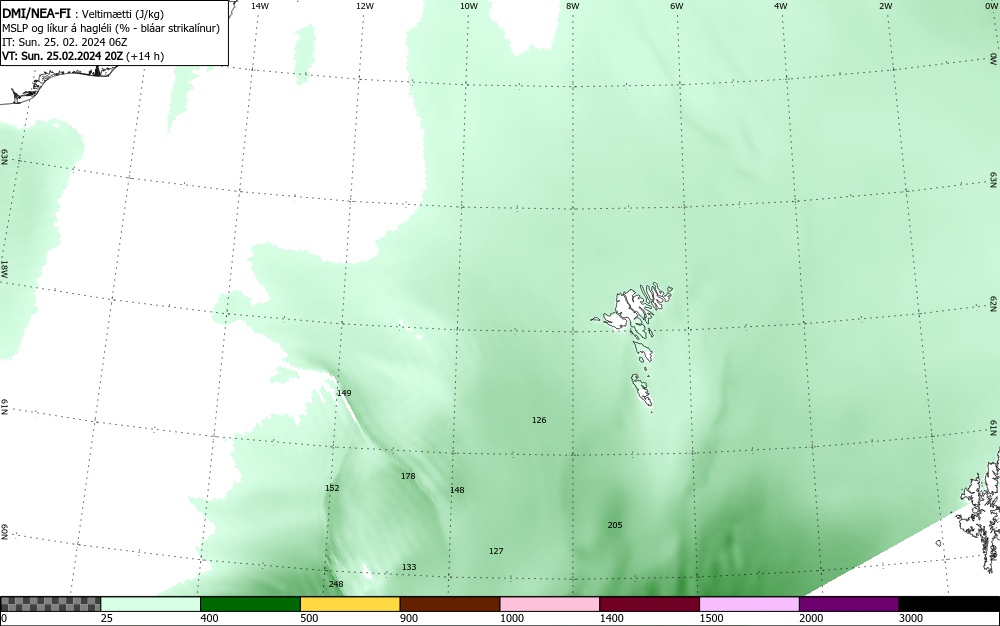1000x626 pixels.
Task: Click the 4W longitude label
Action: tap(781, 6)
